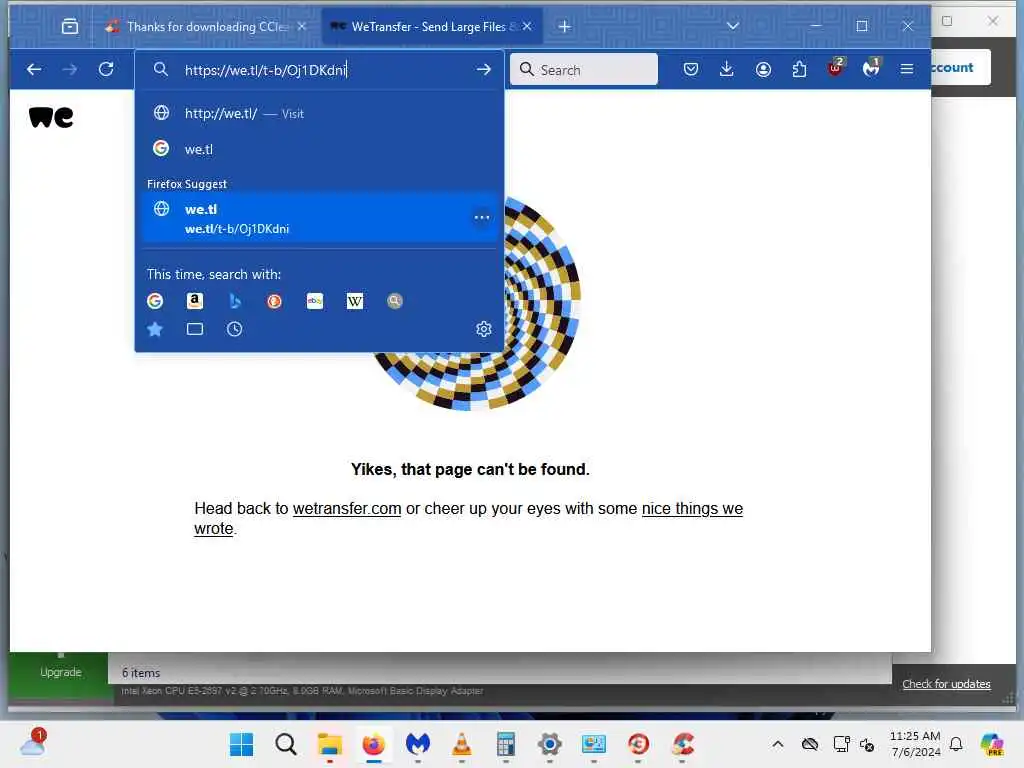
Task: Search this time with DuckDuckGo
Action: click(x=274, y=301)
